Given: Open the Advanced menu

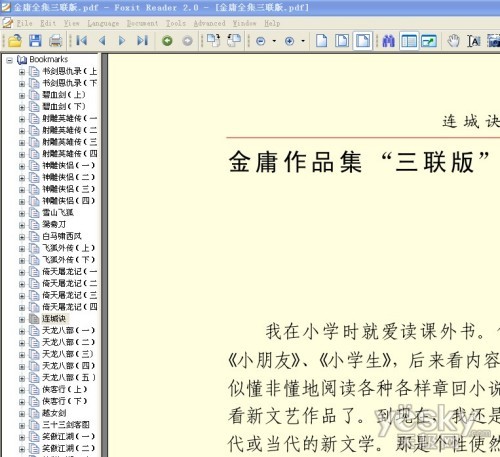Looking at the screenshot, I should pyautogui.click(x=210, y=23).
